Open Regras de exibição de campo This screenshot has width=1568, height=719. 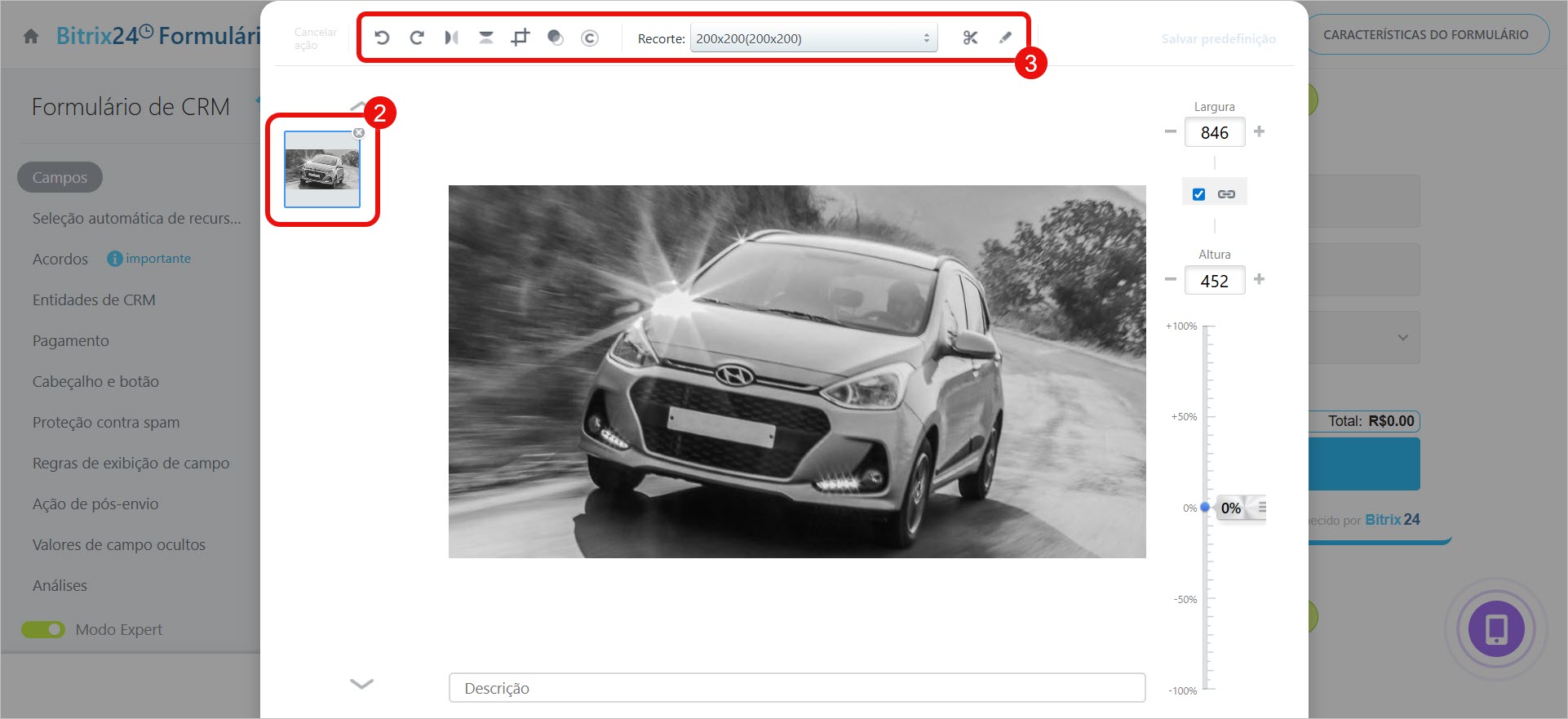click(131, 463)
